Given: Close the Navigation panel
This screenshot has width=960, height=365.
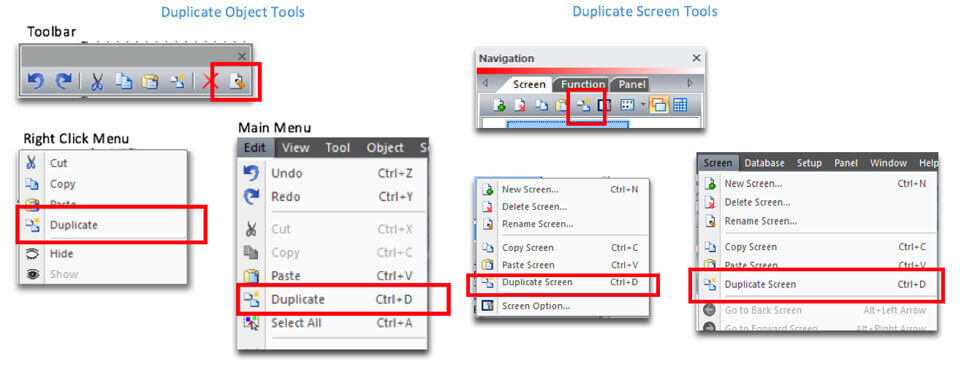Looking at the screenshot, I should pyautogui.click(x=696, y=58).
